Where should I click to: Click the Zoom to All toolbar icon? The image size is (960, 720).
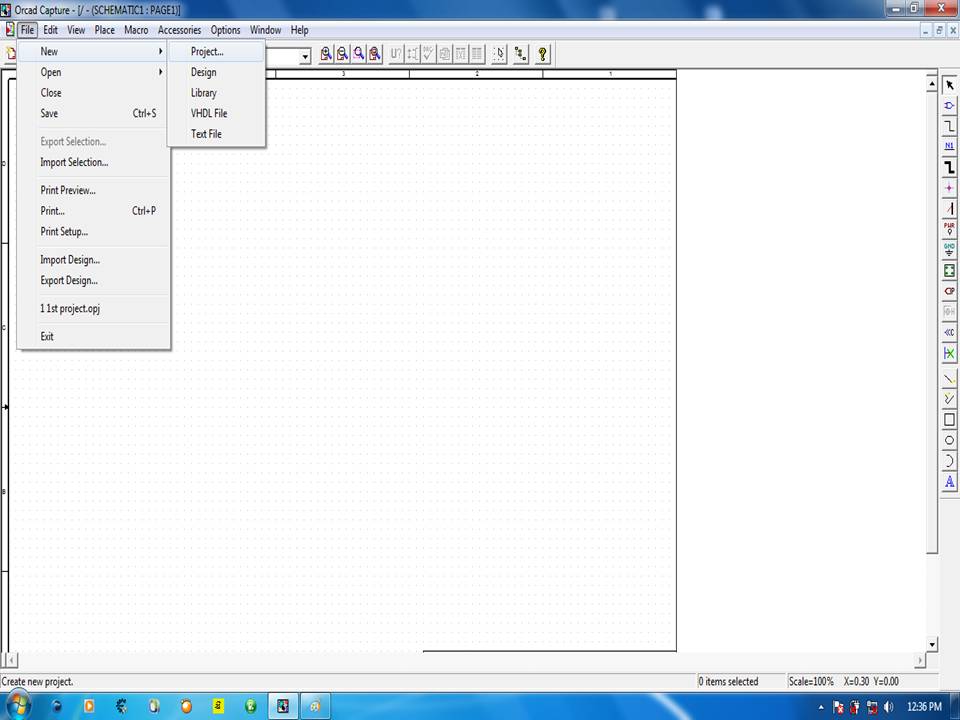point(375,54)
